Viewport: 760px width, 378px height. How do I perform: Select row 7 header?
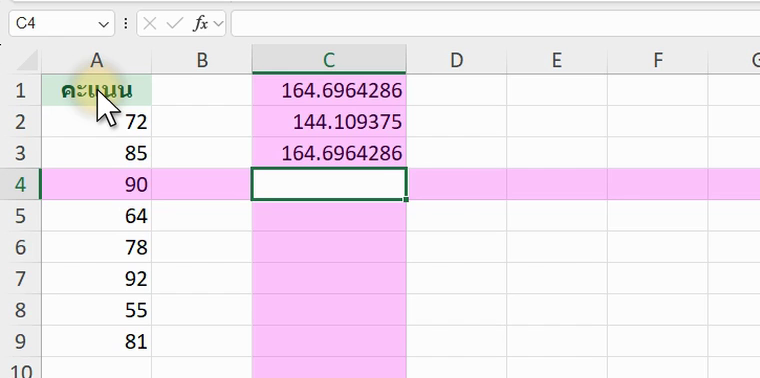pos(20,279)
